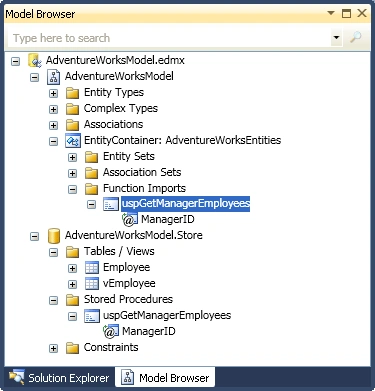
Task: Select the 'Associations' label
Action: pyautogui.click(x=113, y=124)
